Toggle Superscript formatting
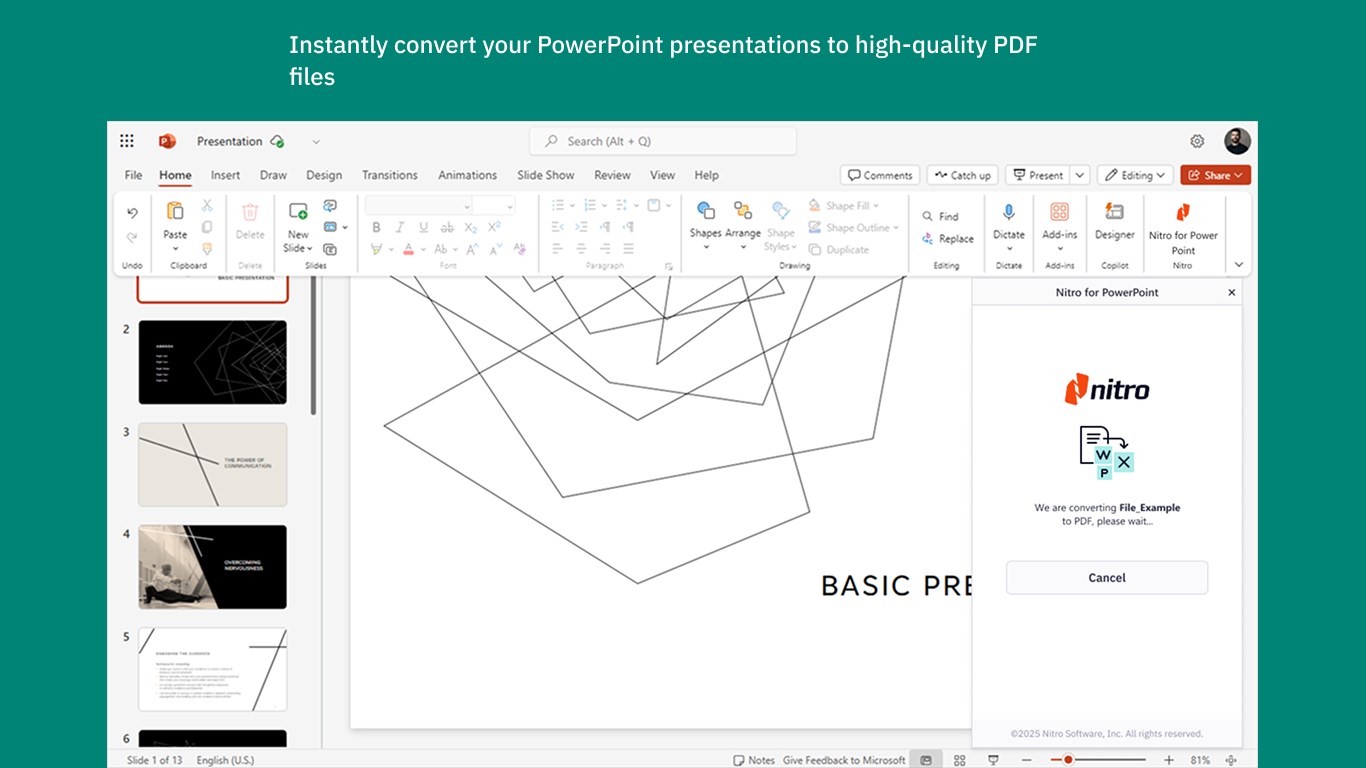 (494, 227)
